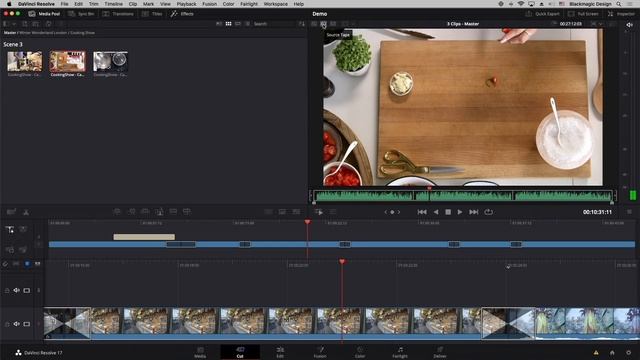Open the Timeline menu
Image resolution: width=640 pixels, height=360 pixels.
pyautogui.click(x=113, y=4)
